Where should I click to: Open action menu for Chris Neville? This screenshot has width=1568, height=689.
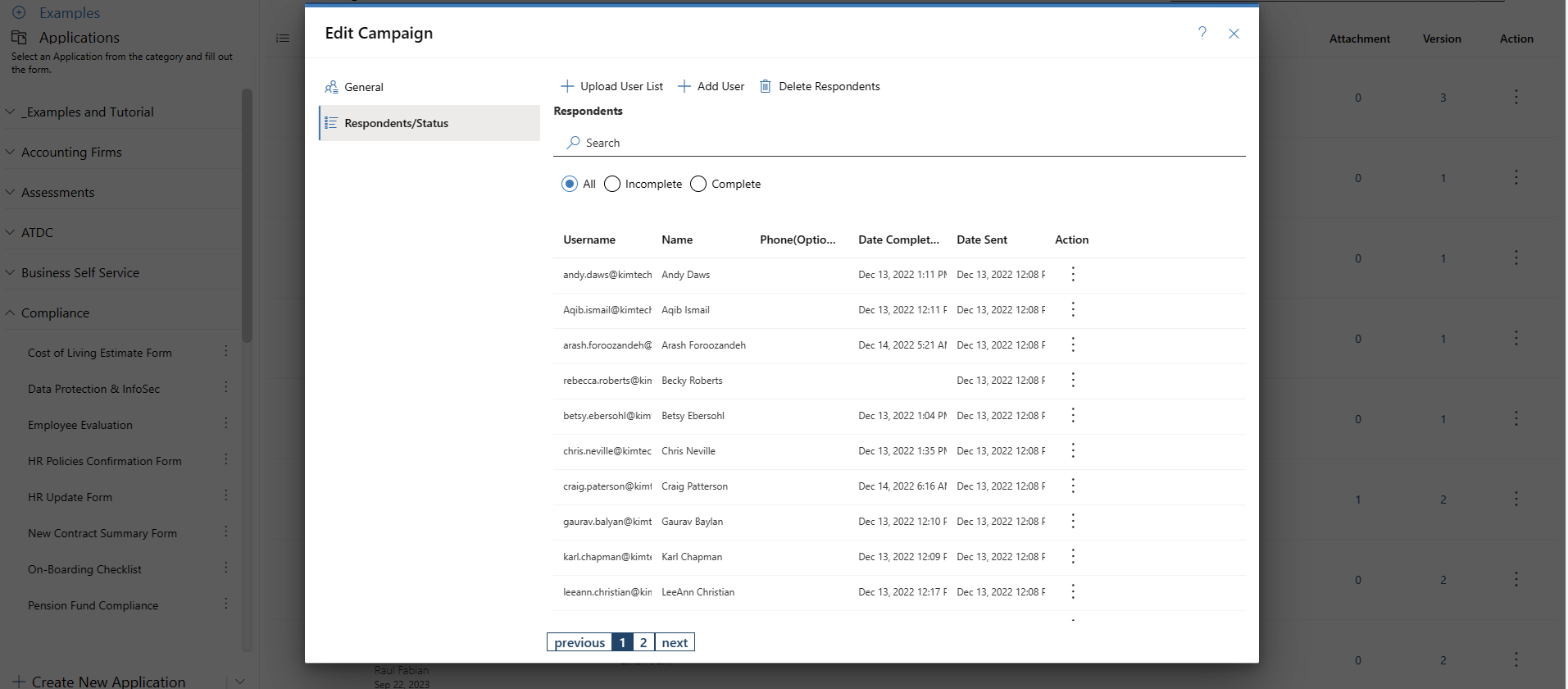[1073, 450]
